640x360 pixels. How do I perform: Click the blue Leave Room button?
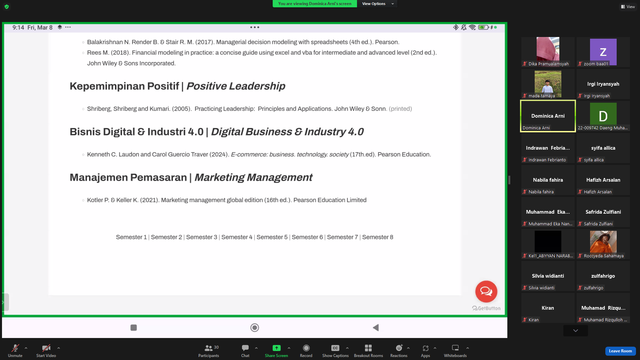pyautogui.click(x=620, y=351)
